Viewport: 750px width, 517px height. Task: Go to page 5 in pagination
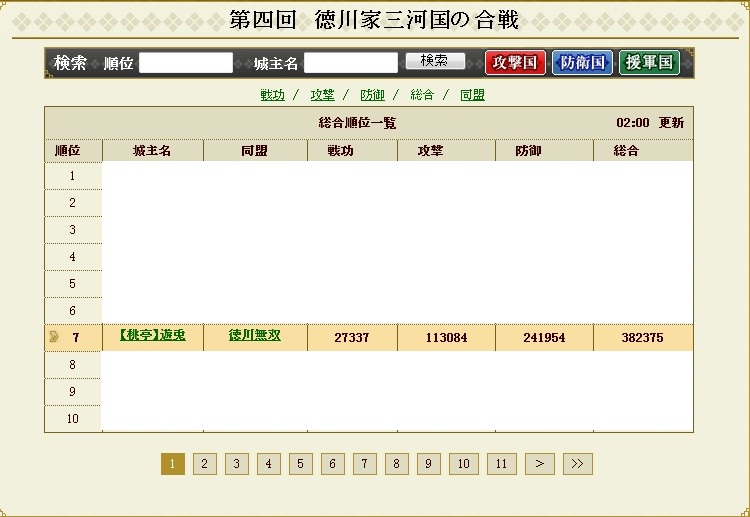click(x=300, y=464)
